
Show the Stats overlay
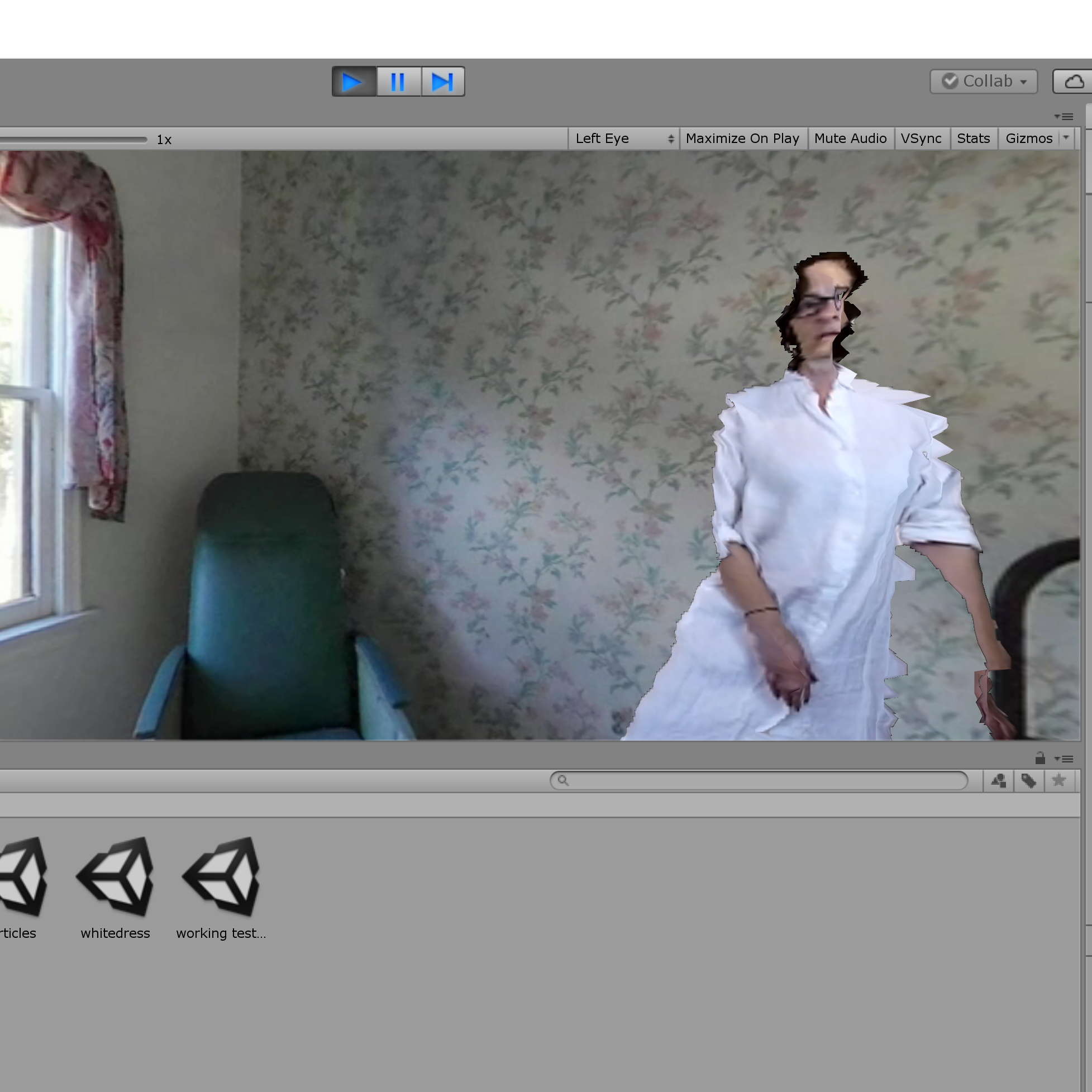point(972,139)
